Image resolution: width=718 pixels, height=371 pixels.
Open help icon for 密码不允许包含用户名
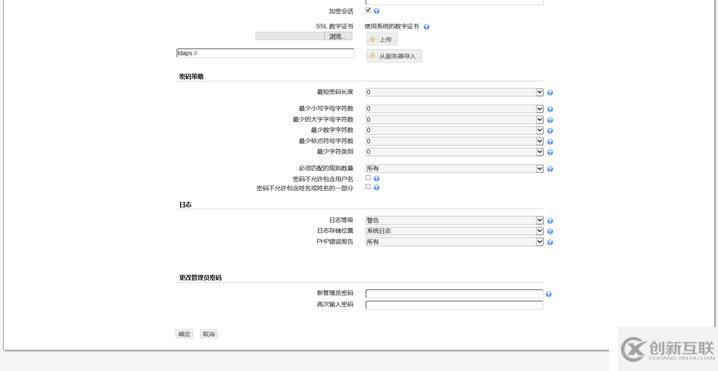coord(376,179)
